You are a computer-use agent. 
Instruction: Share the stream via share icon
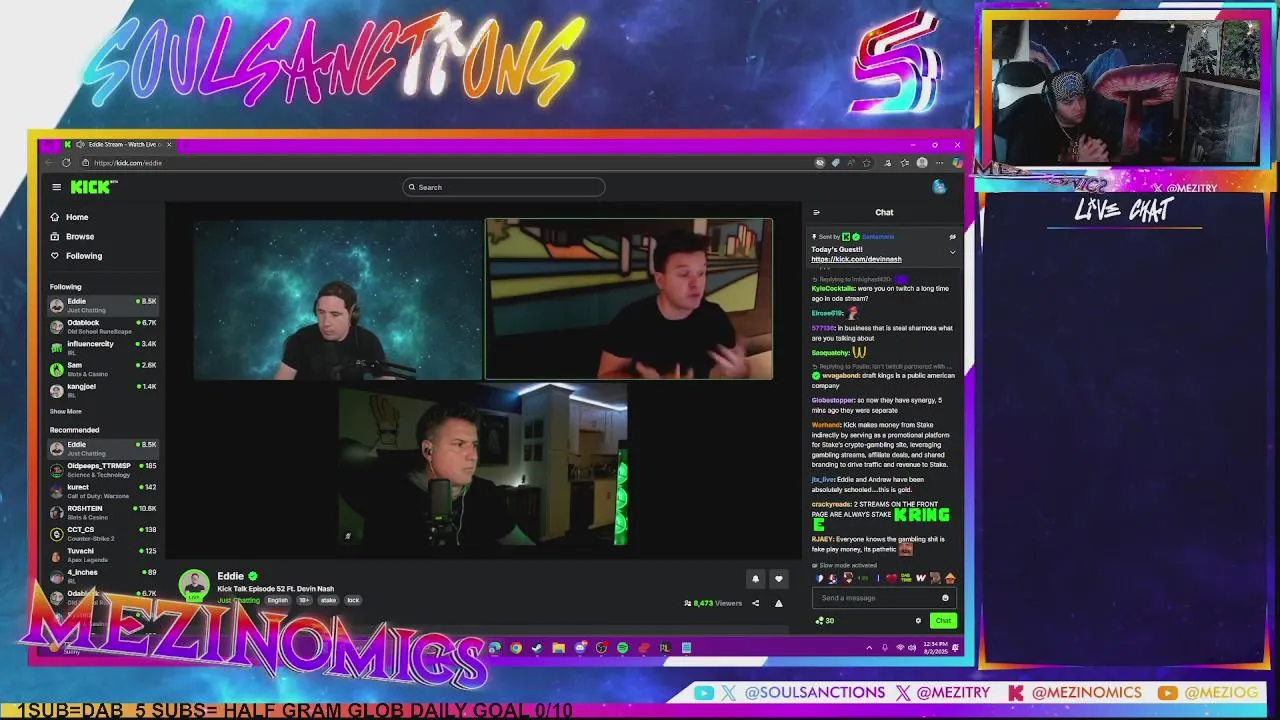(x=755, y=603)
